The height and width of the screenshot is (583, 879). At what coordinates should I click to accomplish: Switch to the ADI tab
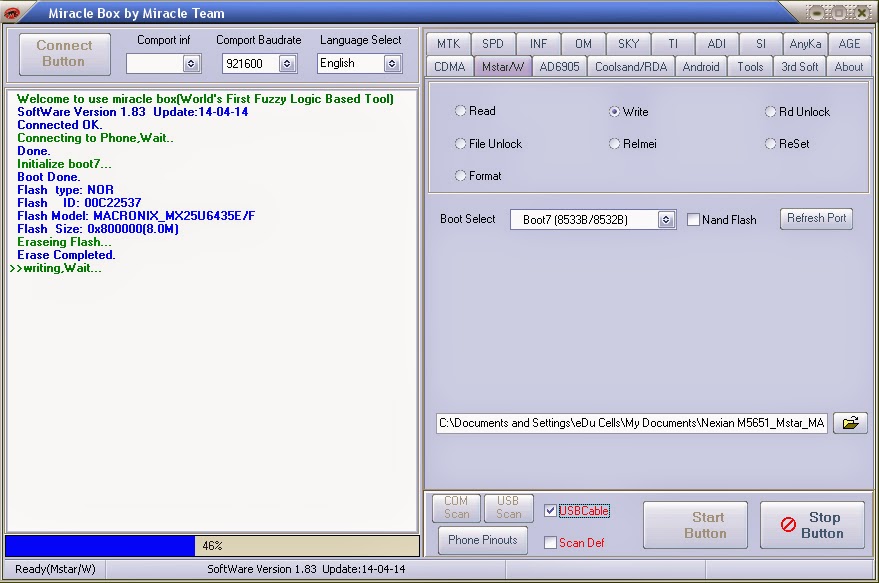pos(716,44)
